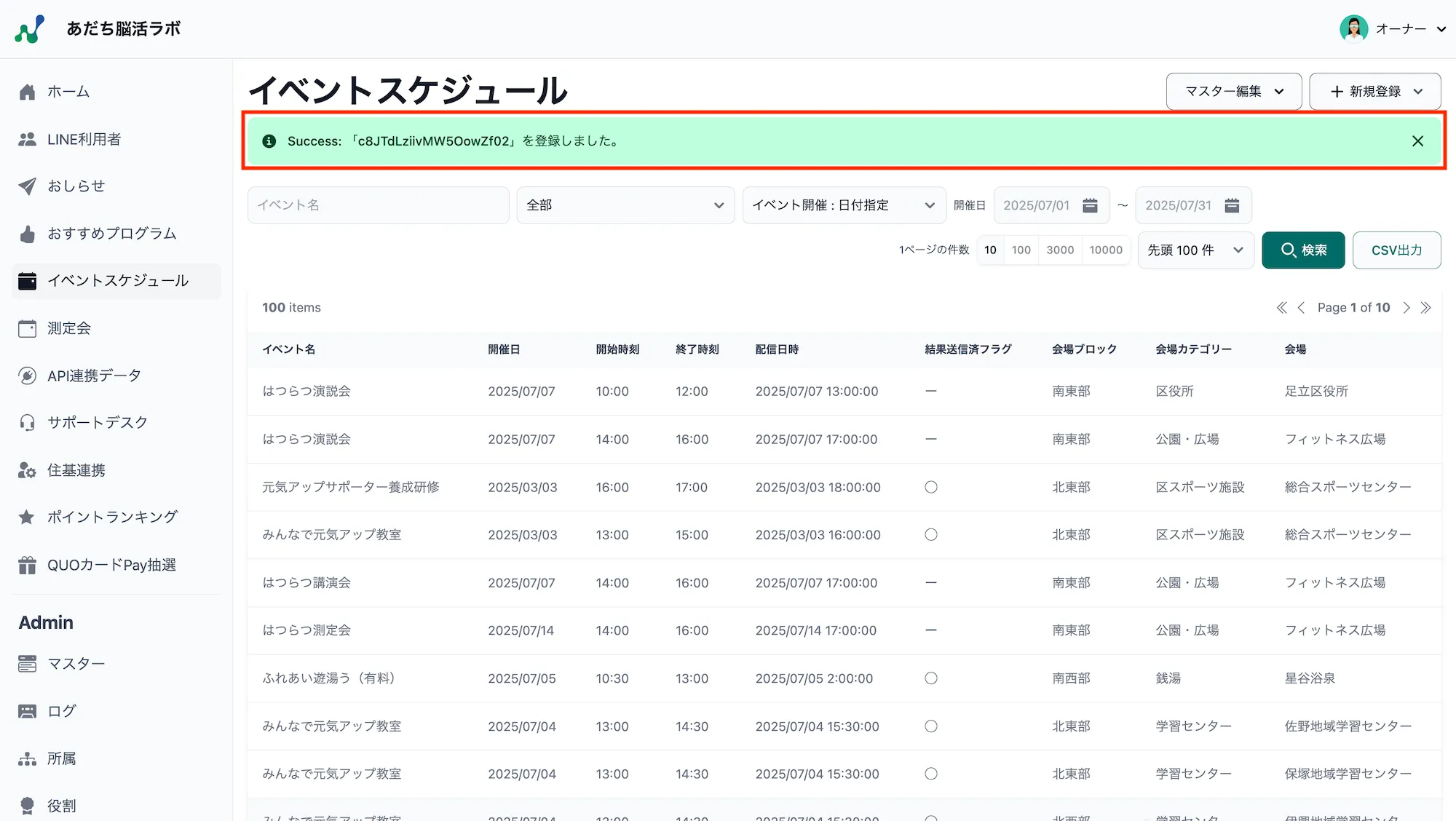The height and width of the screenshot is (821, 1456).
Task: Click the thumbs-up icon for おすすめプログラム
Action: pyautogui.click(x=28, y=233)
